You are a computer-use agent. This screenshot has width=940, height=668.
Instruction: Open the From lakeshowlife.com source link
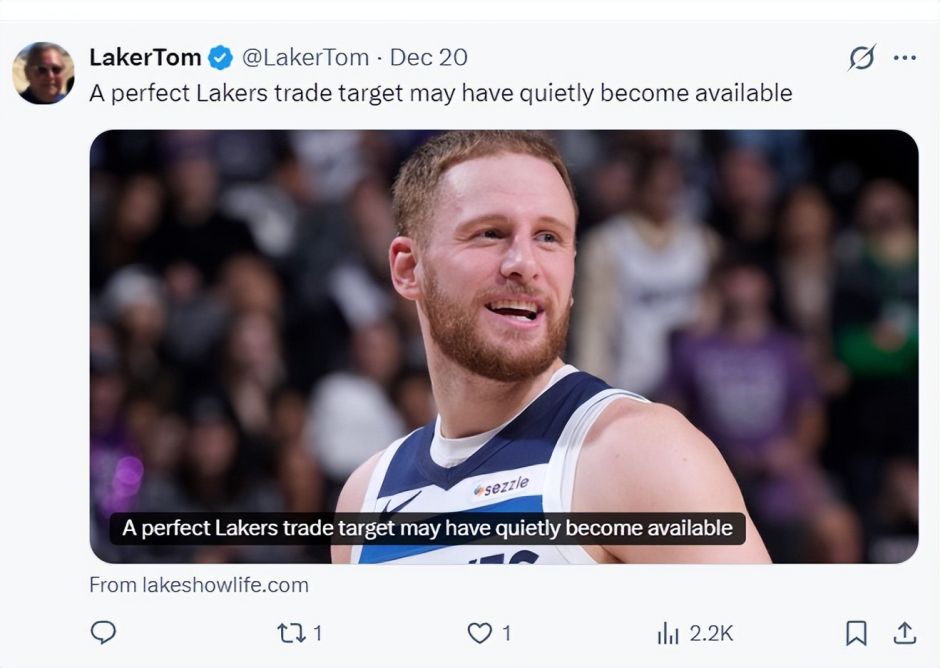tap(198, 585)
